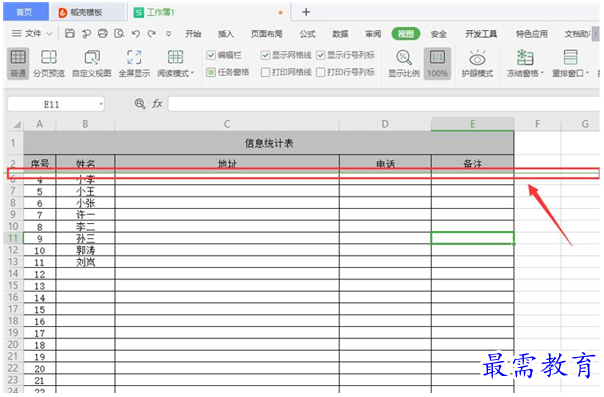Open 页面布局 Page Layout tab
Viewport: 604px width, 397px height.
pyautogui.click(x=267, y=34)
